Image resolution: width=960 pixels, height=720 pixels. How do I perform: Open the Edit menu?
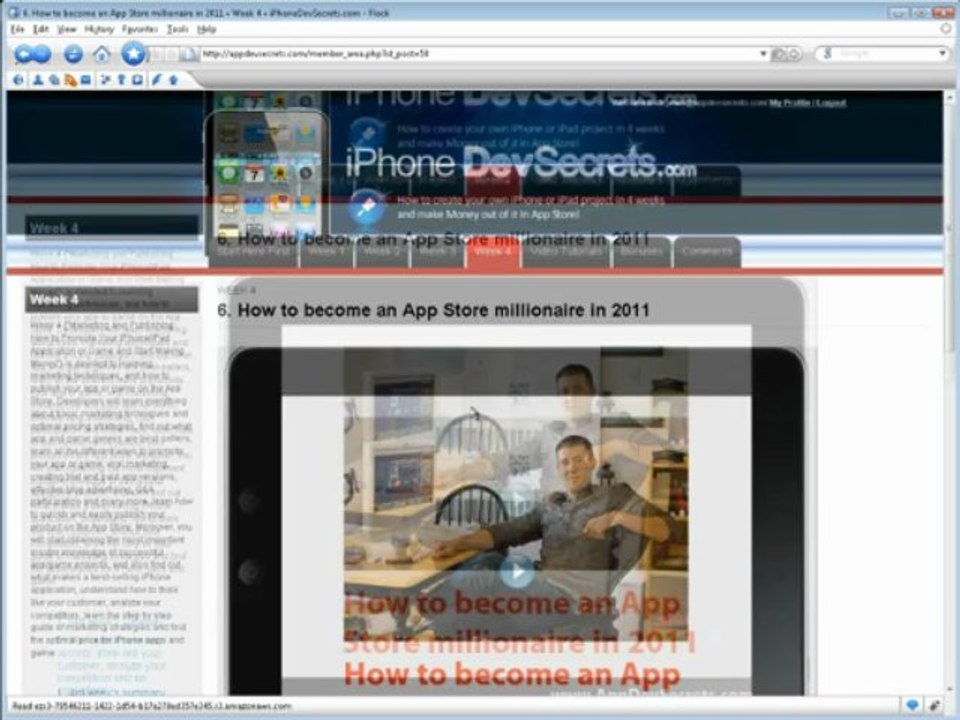(x=40, y=29)
